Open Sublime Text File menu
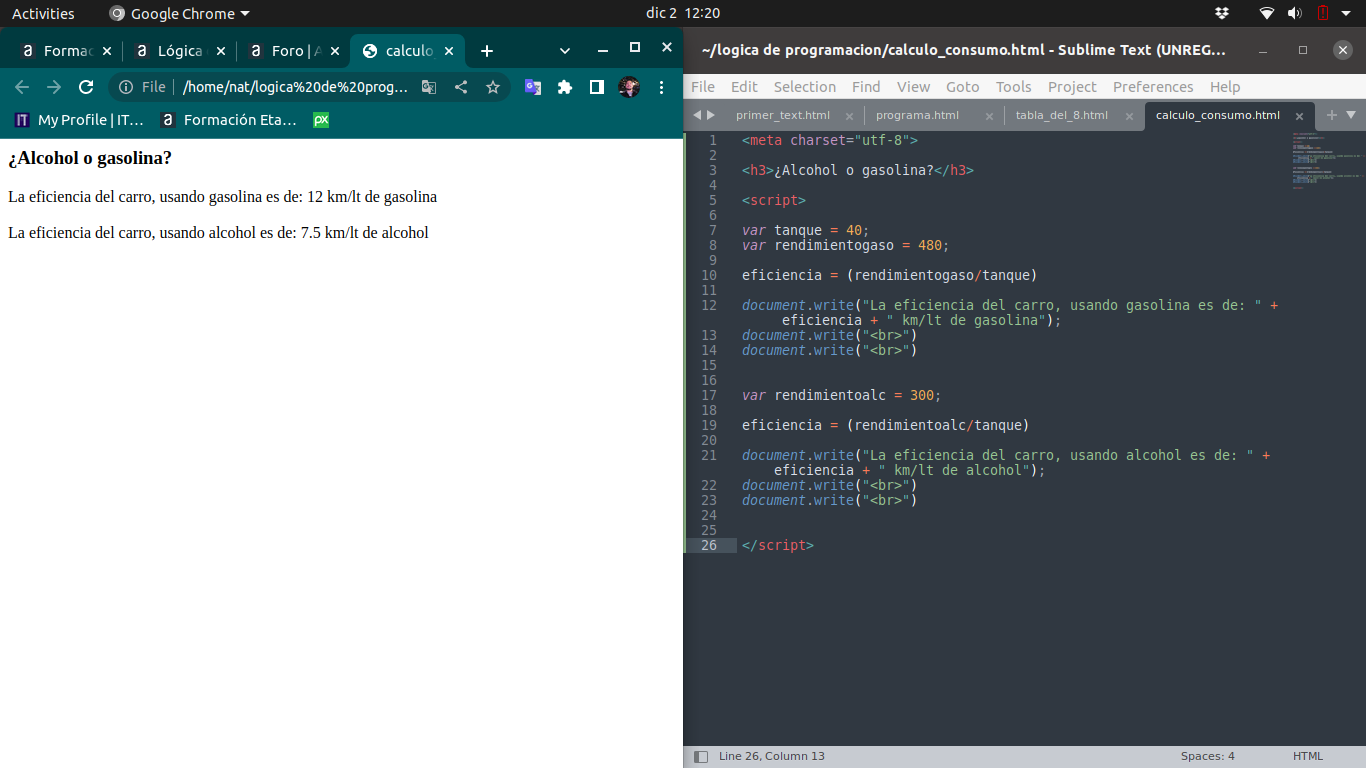 [x=703, y=87]
